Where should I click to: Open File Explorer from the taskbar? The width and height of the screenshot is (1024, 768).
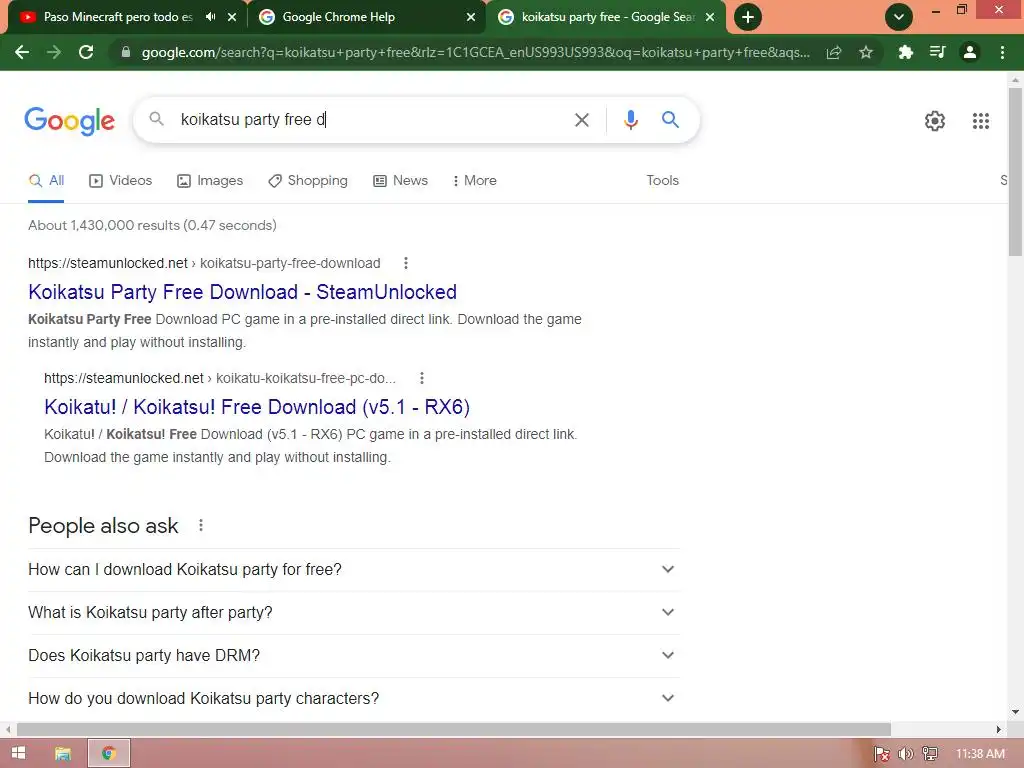pos(63,754)
